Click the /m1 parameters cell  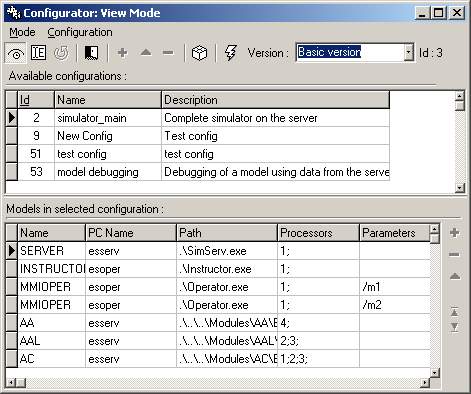point(395,287)
